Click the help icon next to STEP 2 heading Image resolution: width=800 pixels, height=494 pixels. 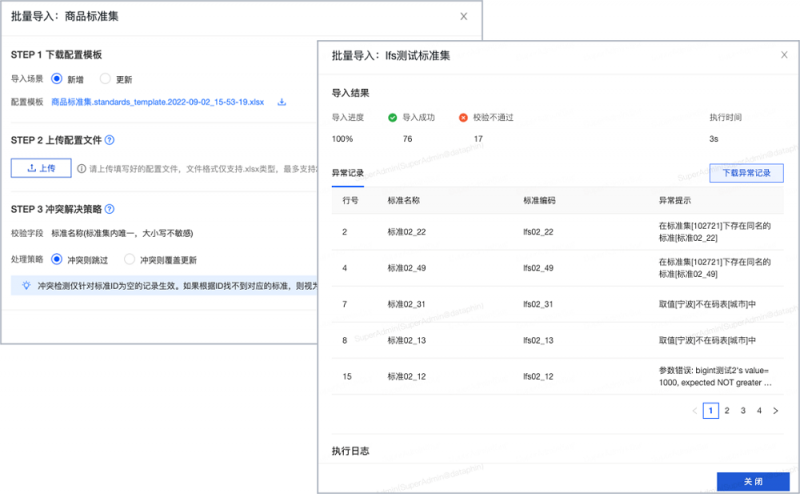(109, 141)
